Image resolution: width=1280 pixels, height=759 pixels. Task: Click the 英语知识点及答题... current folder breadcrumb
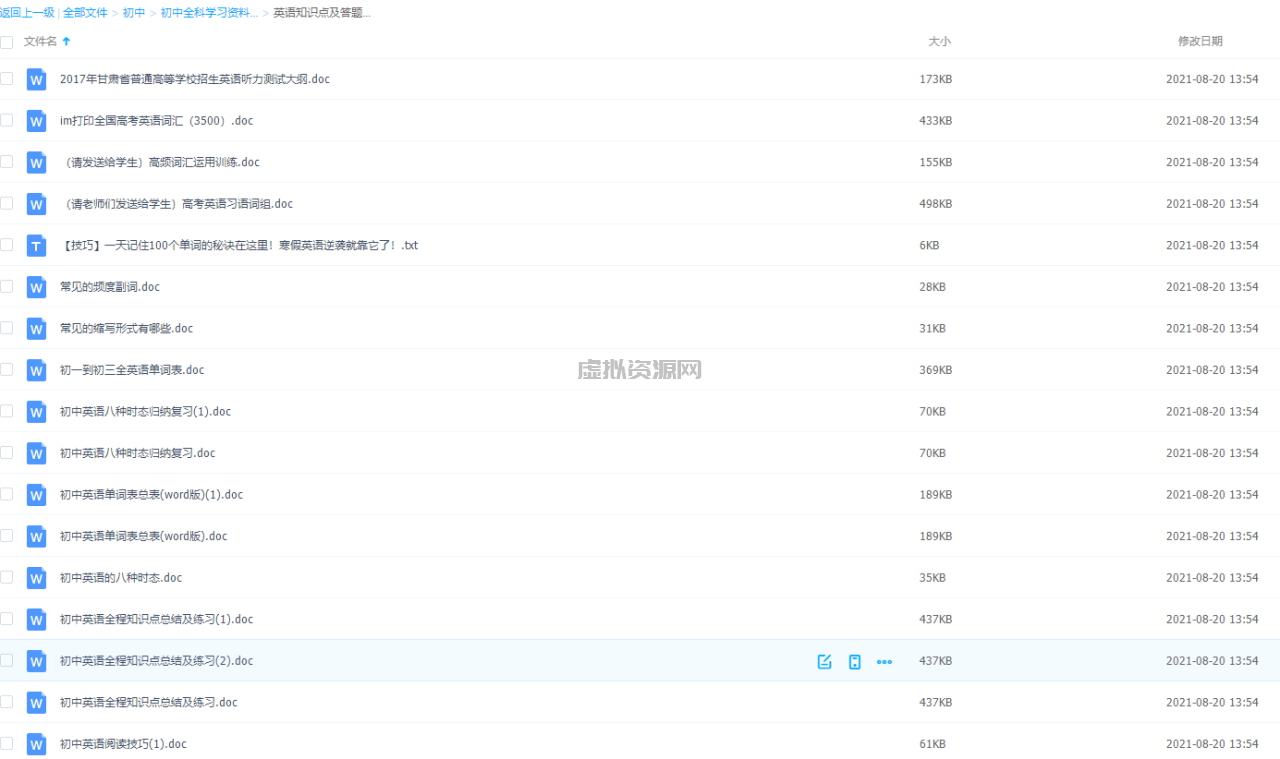click(322, 13)
